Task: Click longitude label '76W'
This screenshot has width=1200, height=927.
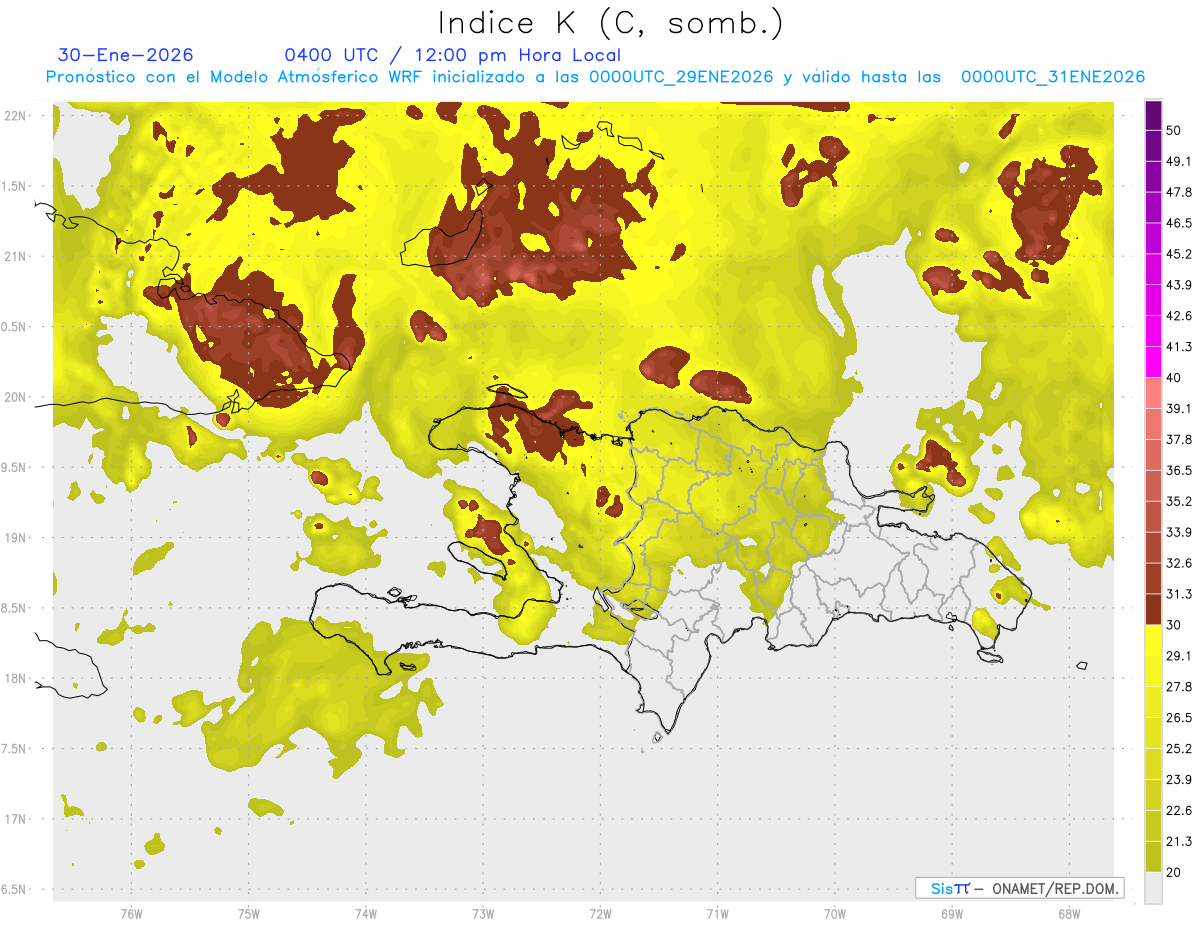Action: click(131, 914)
